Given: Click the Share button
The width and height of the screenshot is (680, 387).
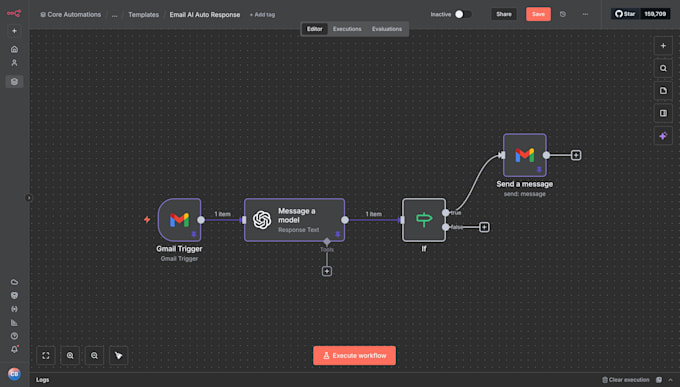Looking at the screenshot, I should click(504, 14).
